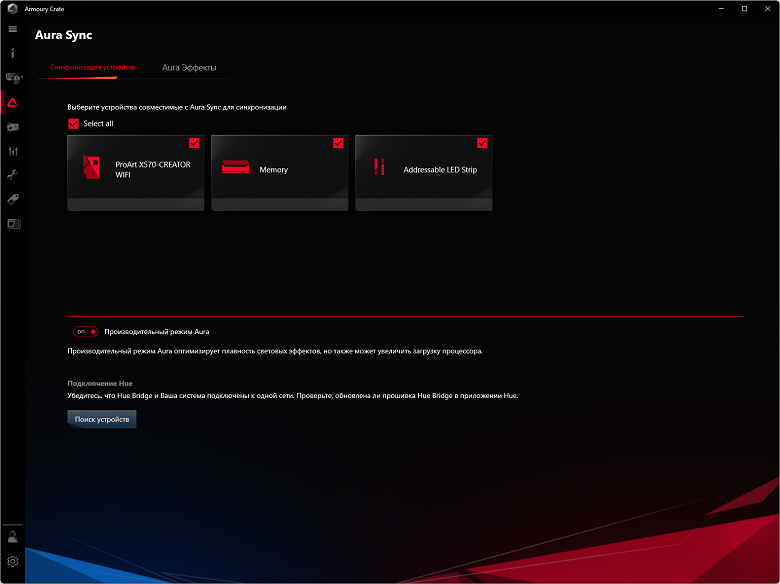This screenshot has height=584, width=780.
Task: Turn off the Aura performance mode switch
Action: click(x=86, y=331)
